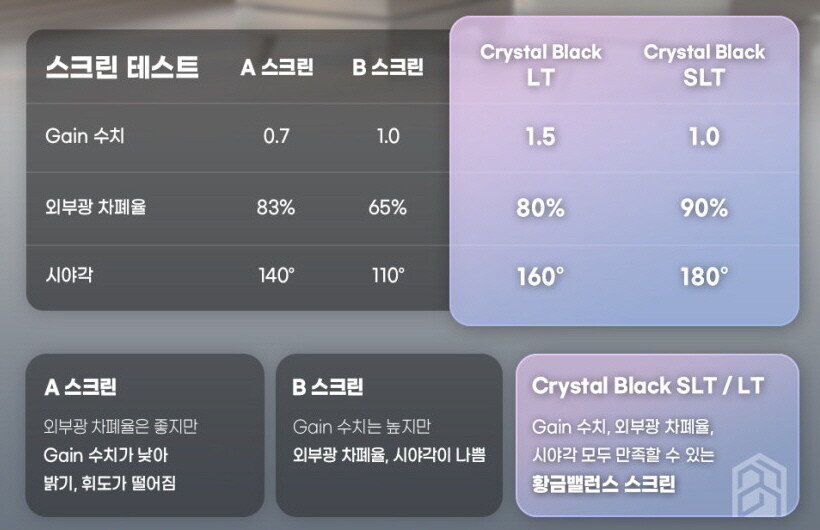Open the Crystal Black SLT / LT card
Screen dimensions: 820x530
tap(657, 435)
